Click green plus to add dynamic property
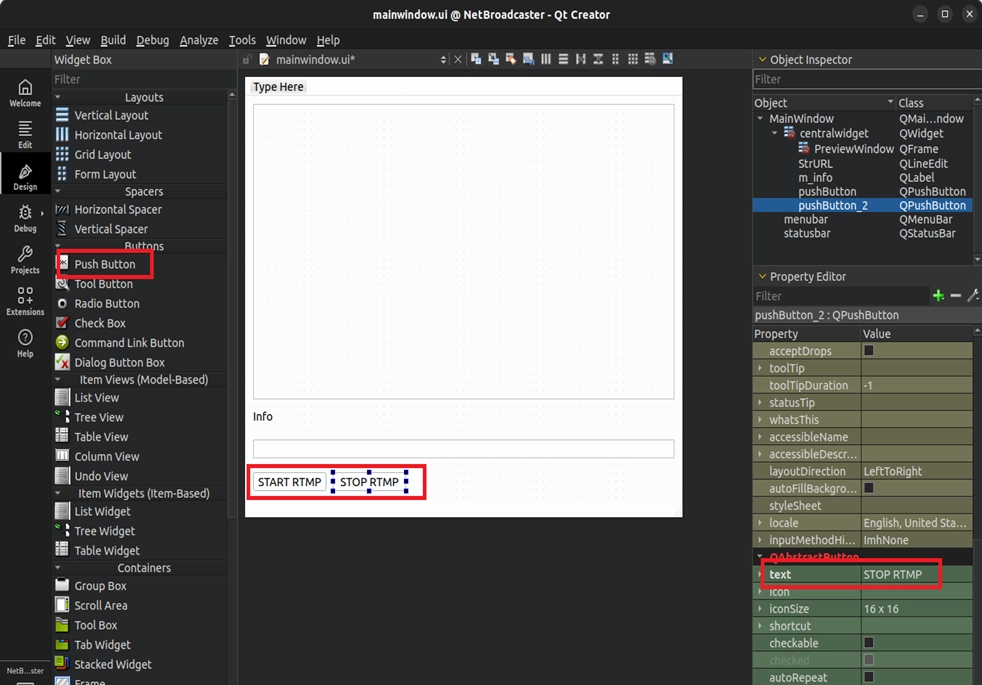The width and height of the screenshot is (982, 685). pos(938,296)
